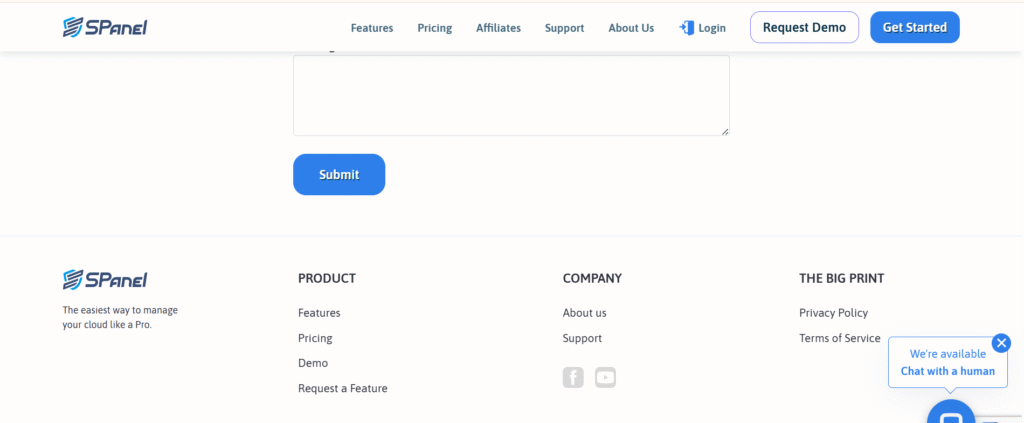1024x423 pixels.
Task: Open Affiliates navigation item
Action: click(x=498, y=28)
